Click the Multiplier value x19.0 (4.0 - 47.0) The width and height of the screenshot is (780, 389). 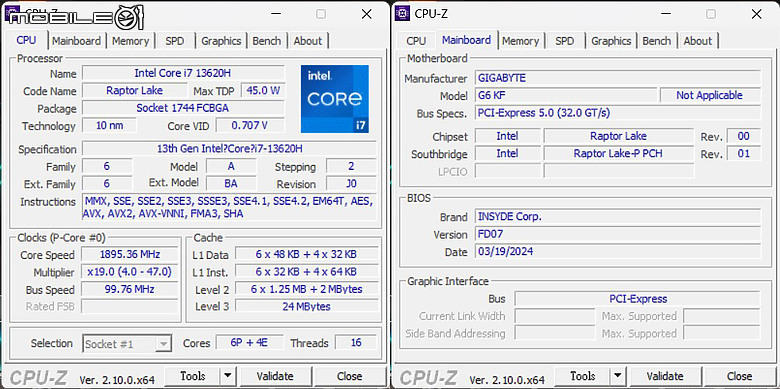point(129,272)
